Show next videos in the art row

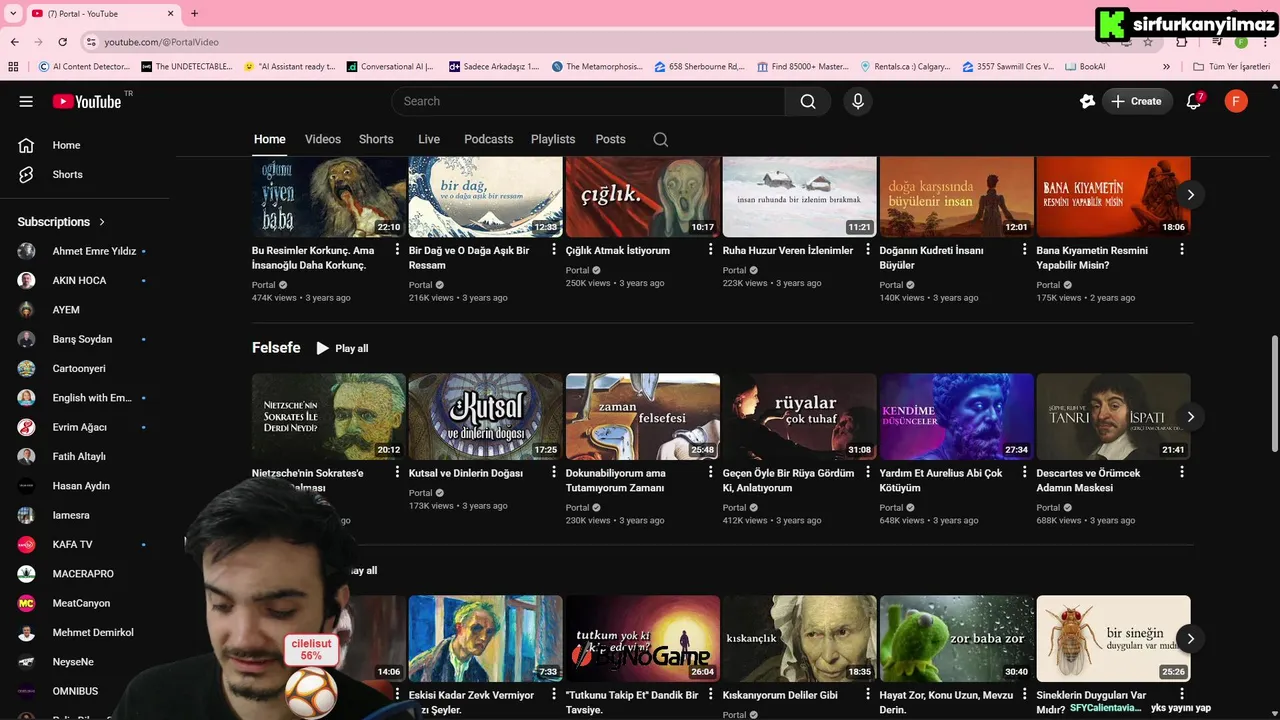coord(1190,195)
